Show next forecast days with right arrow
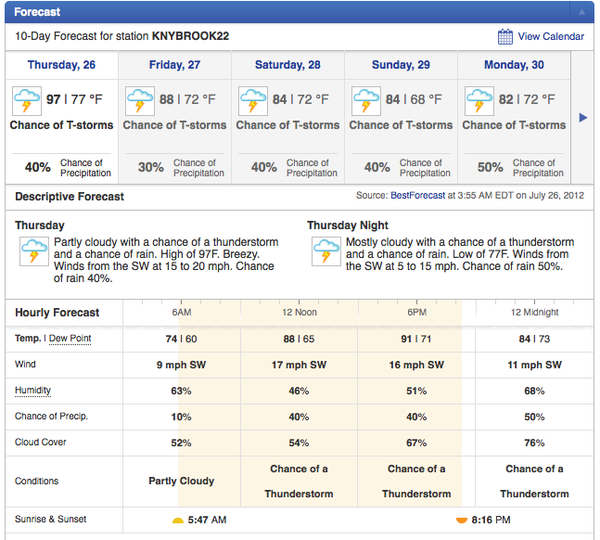This screenshot has width=600, height=540. coord(583,117)
